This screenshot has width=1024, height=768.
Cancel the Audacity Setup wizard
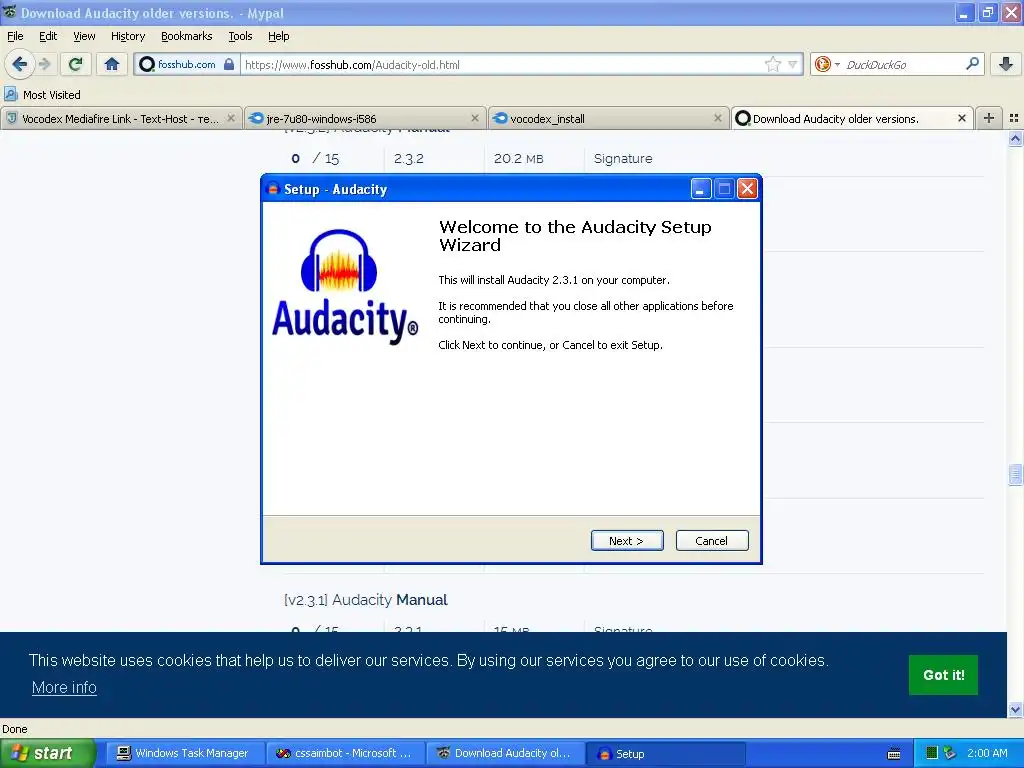click(712, 541)
